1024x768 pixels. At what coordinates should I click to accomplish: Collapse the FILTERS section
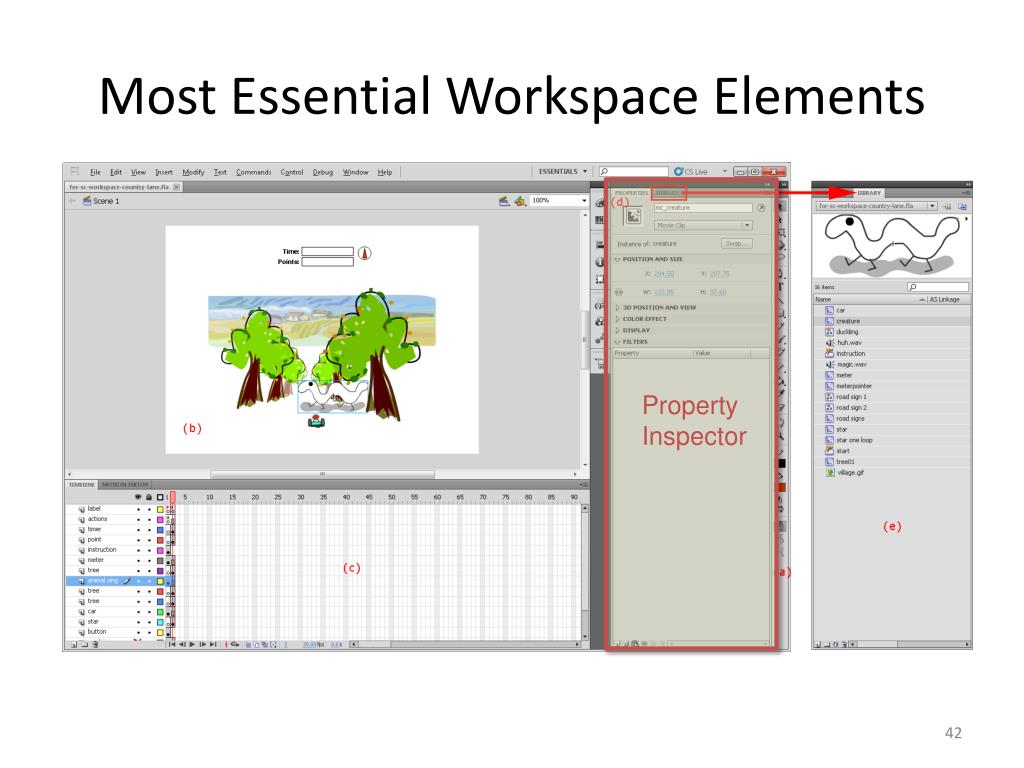coord(618,342)
